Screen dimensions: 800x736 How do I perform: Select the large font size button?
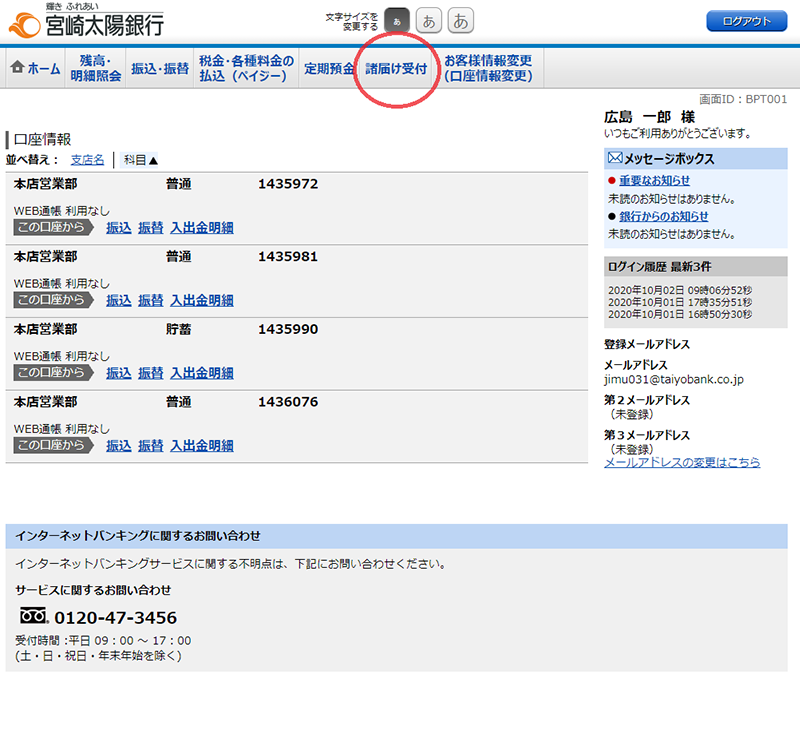(x=461, y=20)
